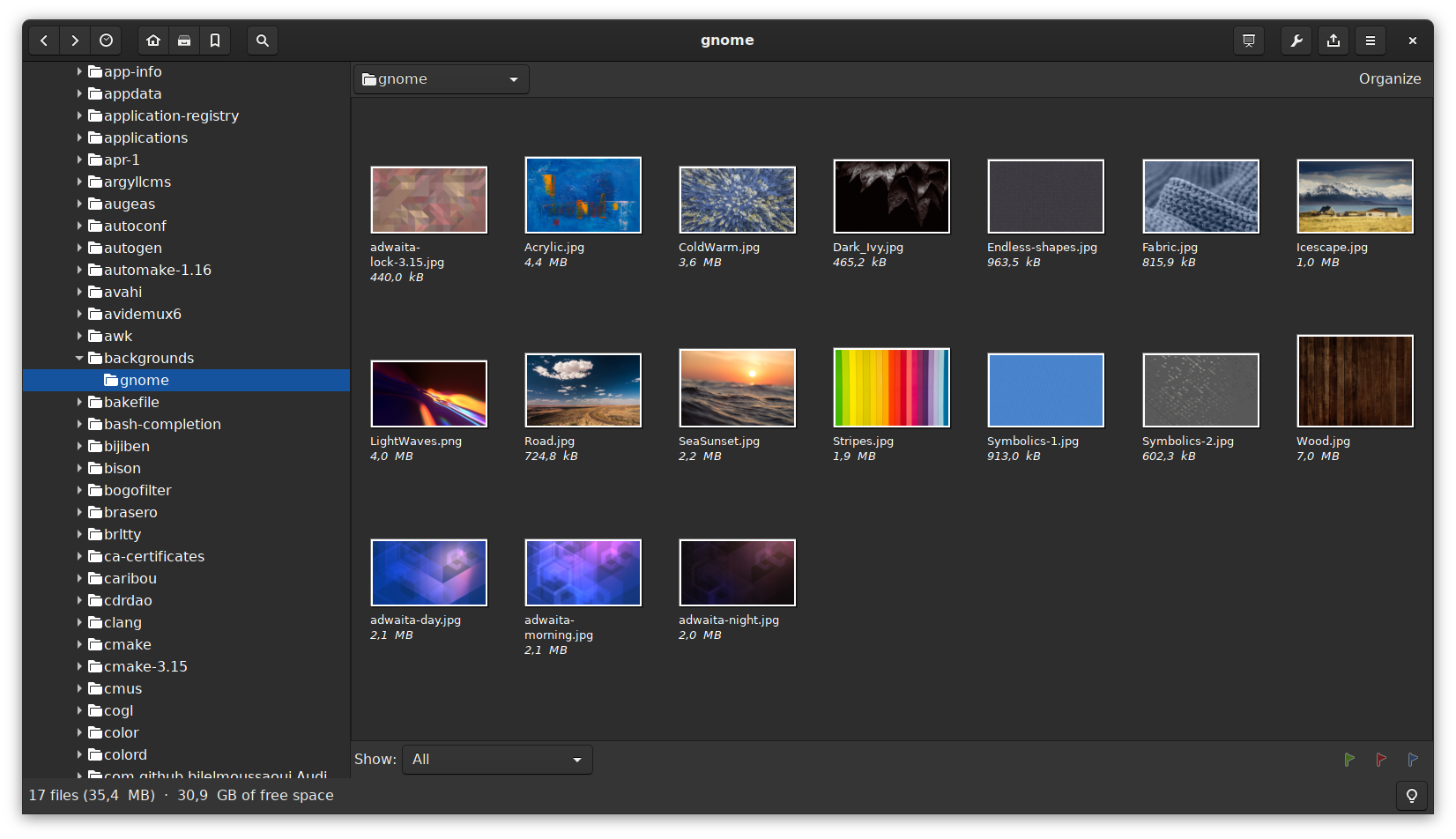The height and width of the screenshot is (839, 1456).
Task: Start the slideshow presentation button
Action: [1249, 41]
